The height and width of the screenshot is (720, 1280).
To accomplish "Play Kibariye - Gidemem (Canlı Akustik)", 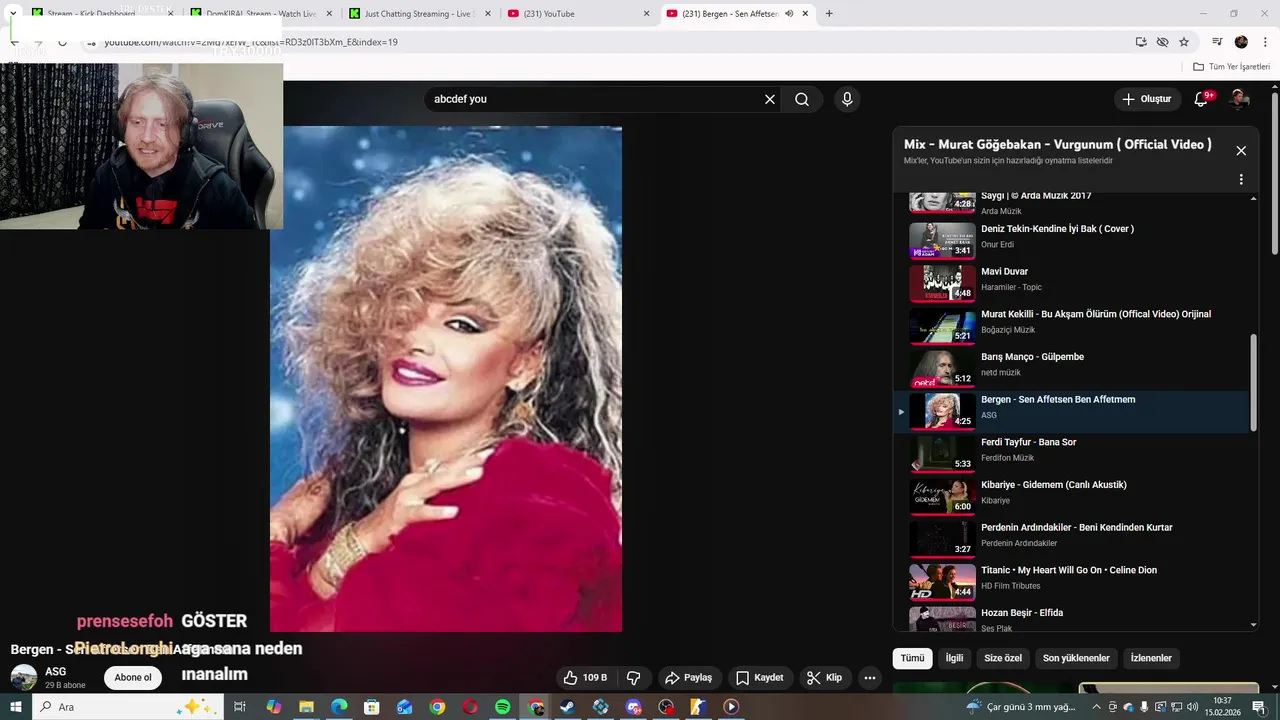I will pyautogui.click(x=1070, y=496).
